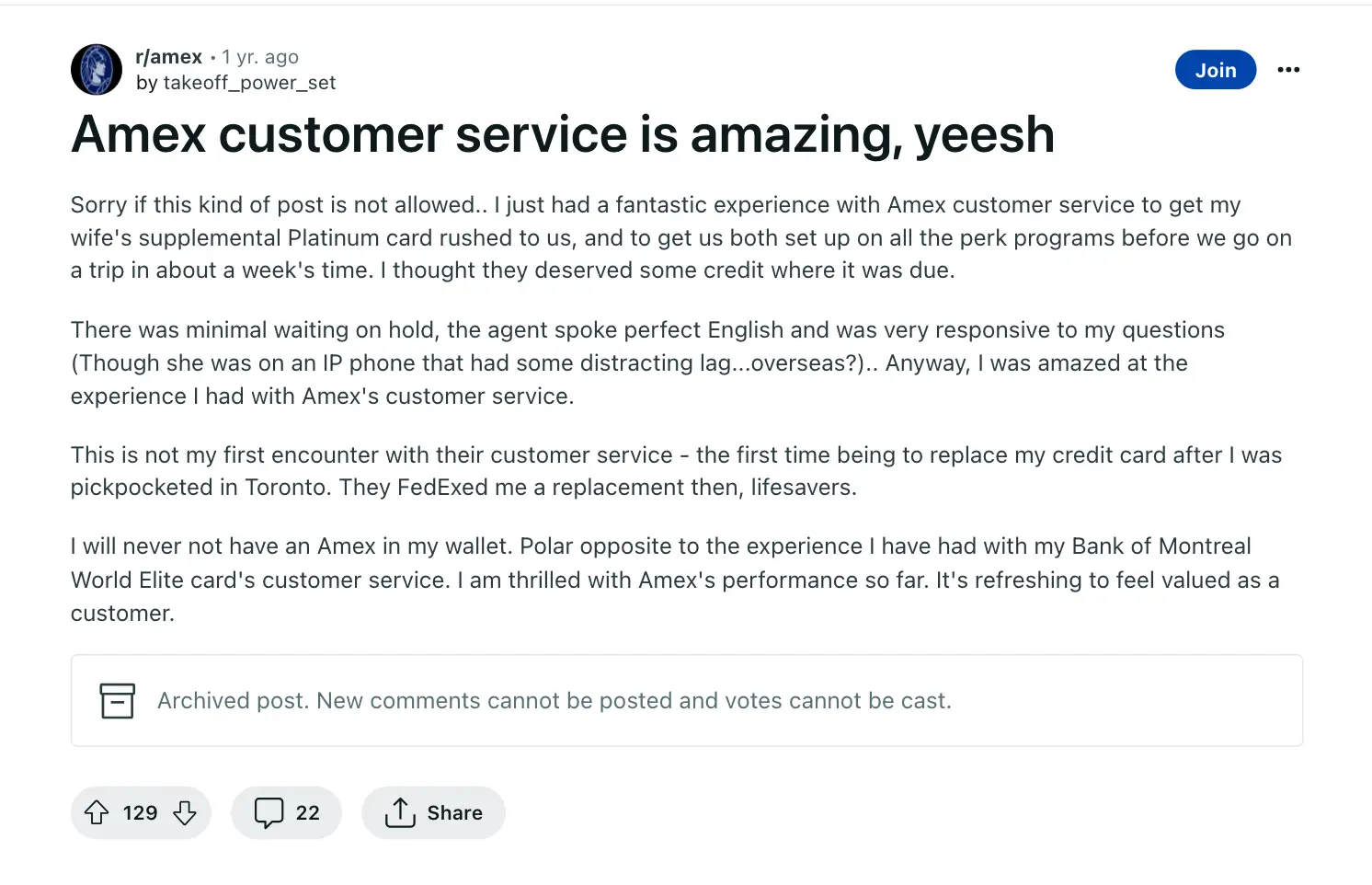This screenshot has height=885, width=1372.
Task: Click the vote count showing 129
Action: [x=140, y=812]
